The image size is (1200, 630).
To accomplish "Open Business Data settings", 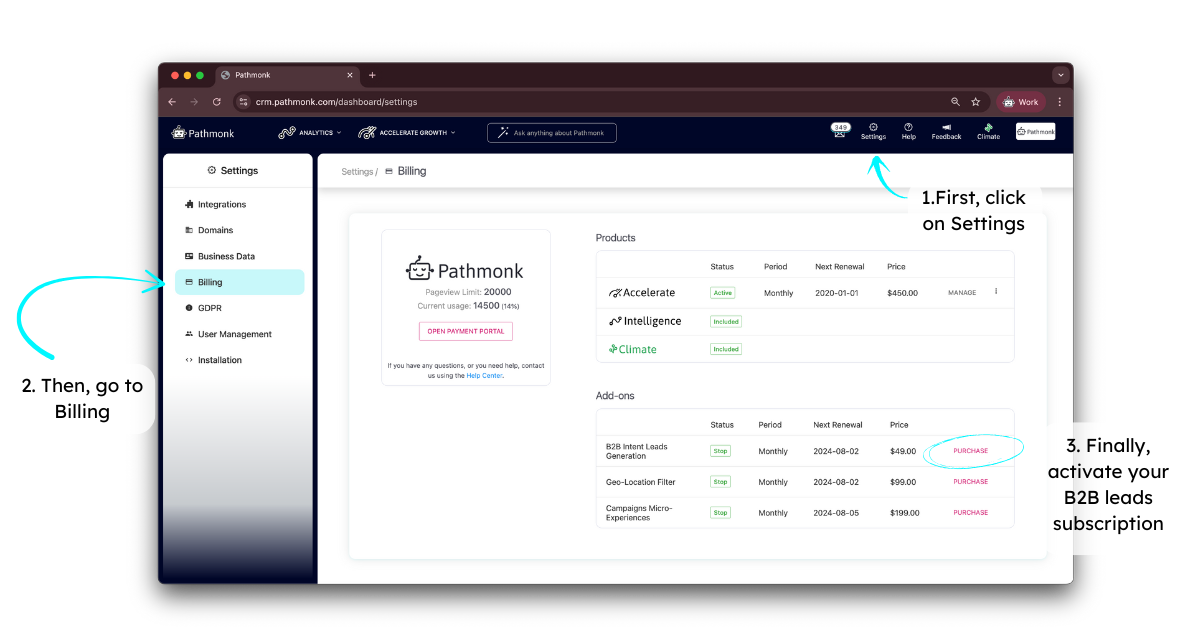I will click(227, 256).
